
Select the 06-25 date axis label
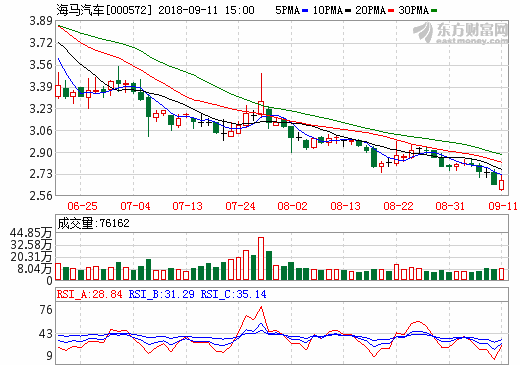click(x=82, y=206)
